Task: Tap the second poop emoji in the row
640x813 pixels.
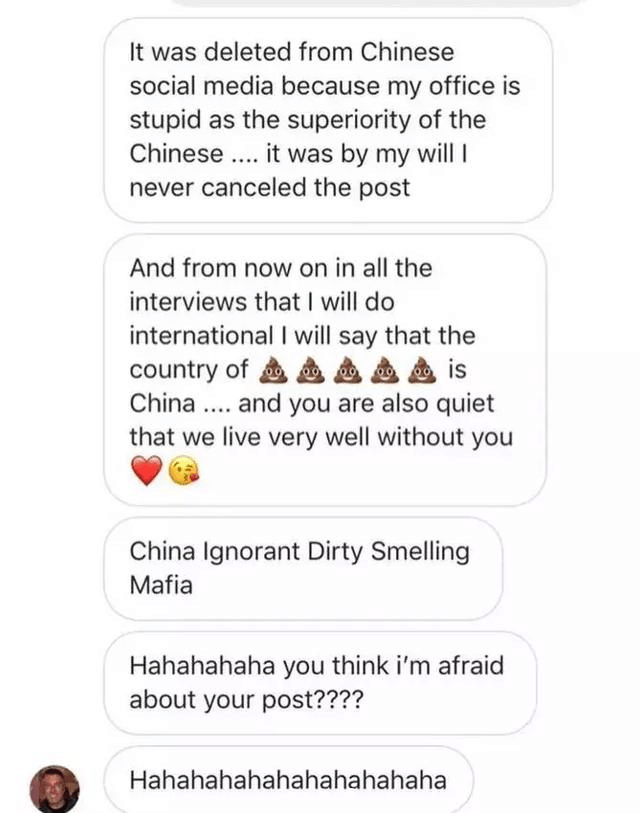Action: [310, 370]
